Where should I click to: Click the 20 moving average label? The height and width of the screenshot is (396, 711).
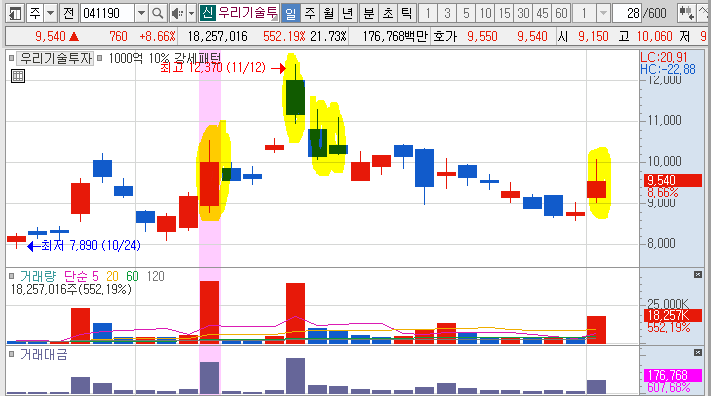(112, 276)
